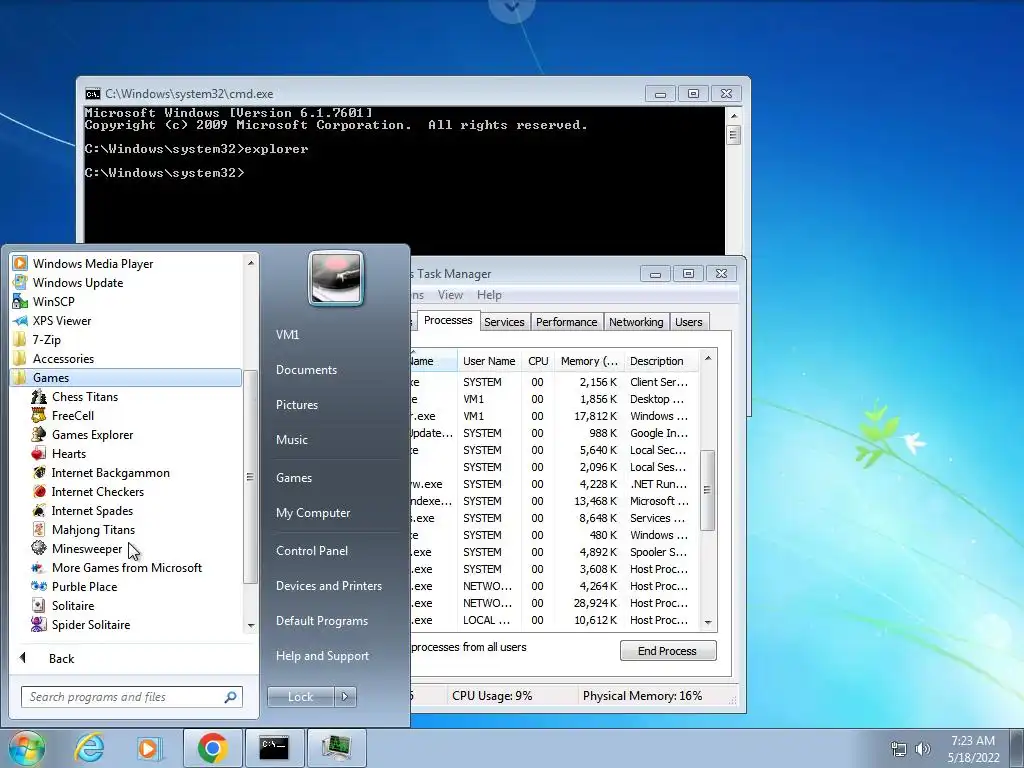Click the user account picture
Screen dimensions: 1024x768
coord(336,278)
